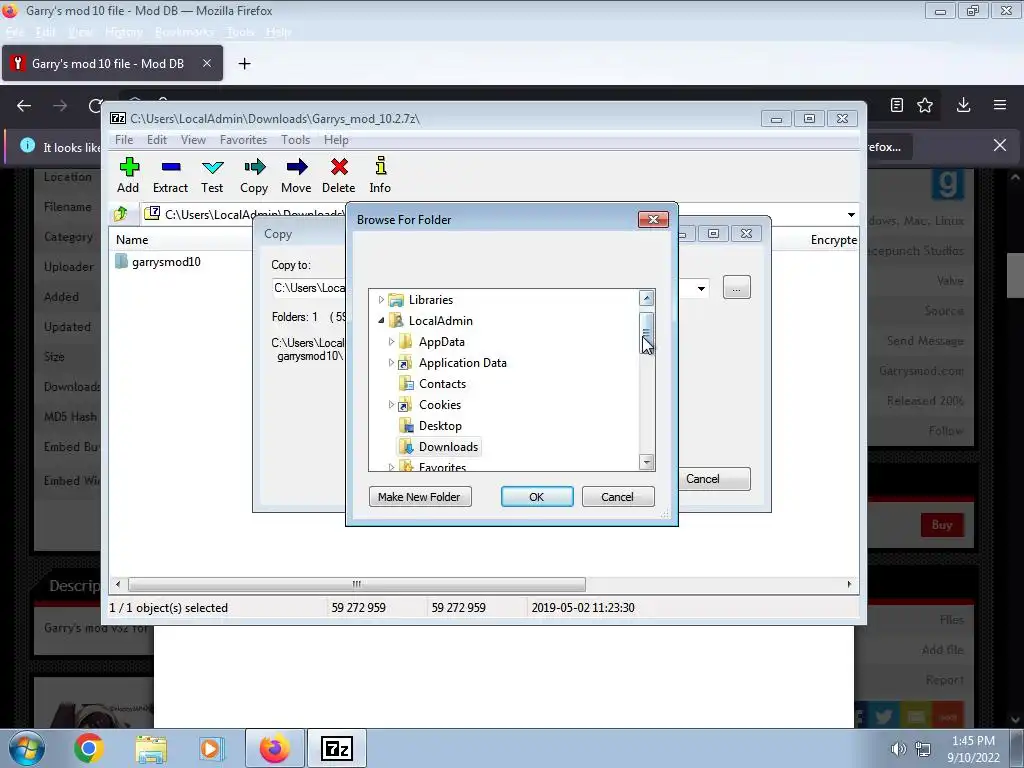1024x768 pixels.
Task: Open media player taskbar icon
Action: (x=211, y=748)
